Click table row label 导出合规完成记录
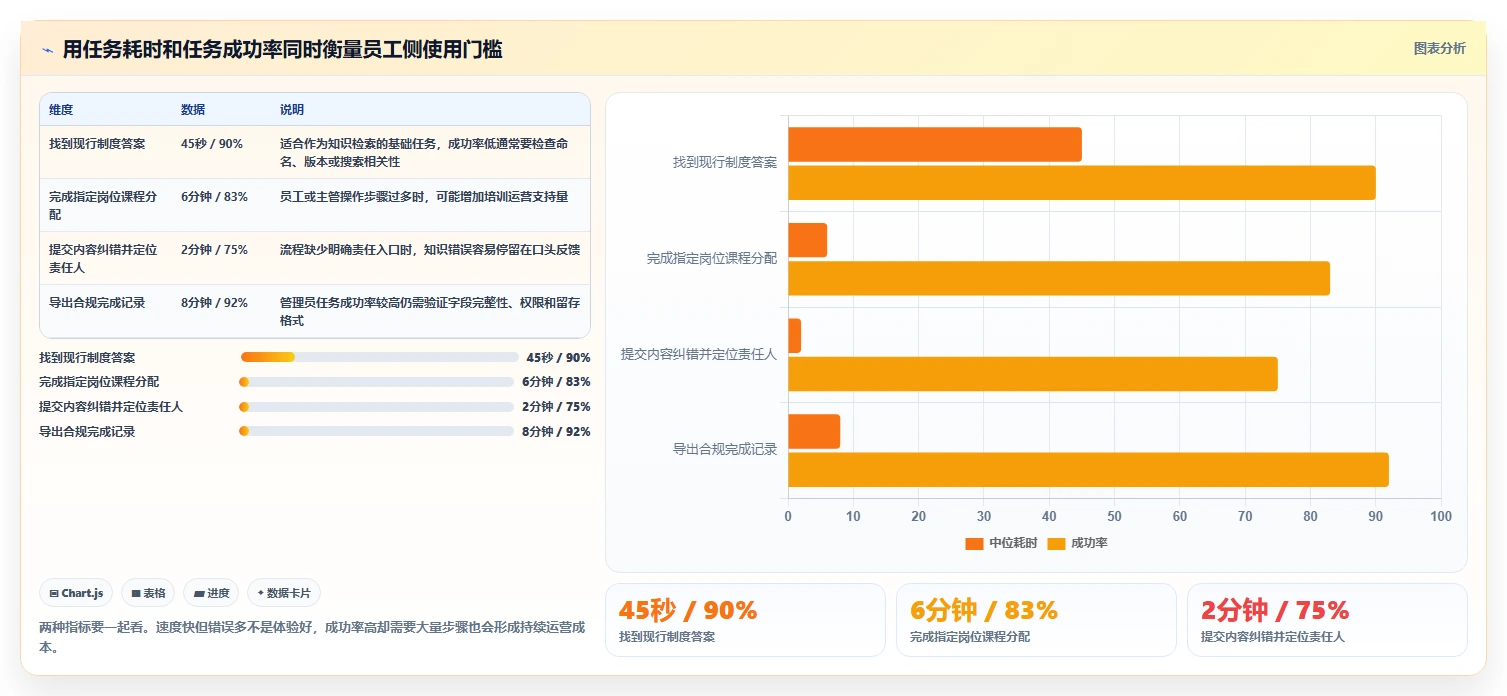 coord(97,303)
